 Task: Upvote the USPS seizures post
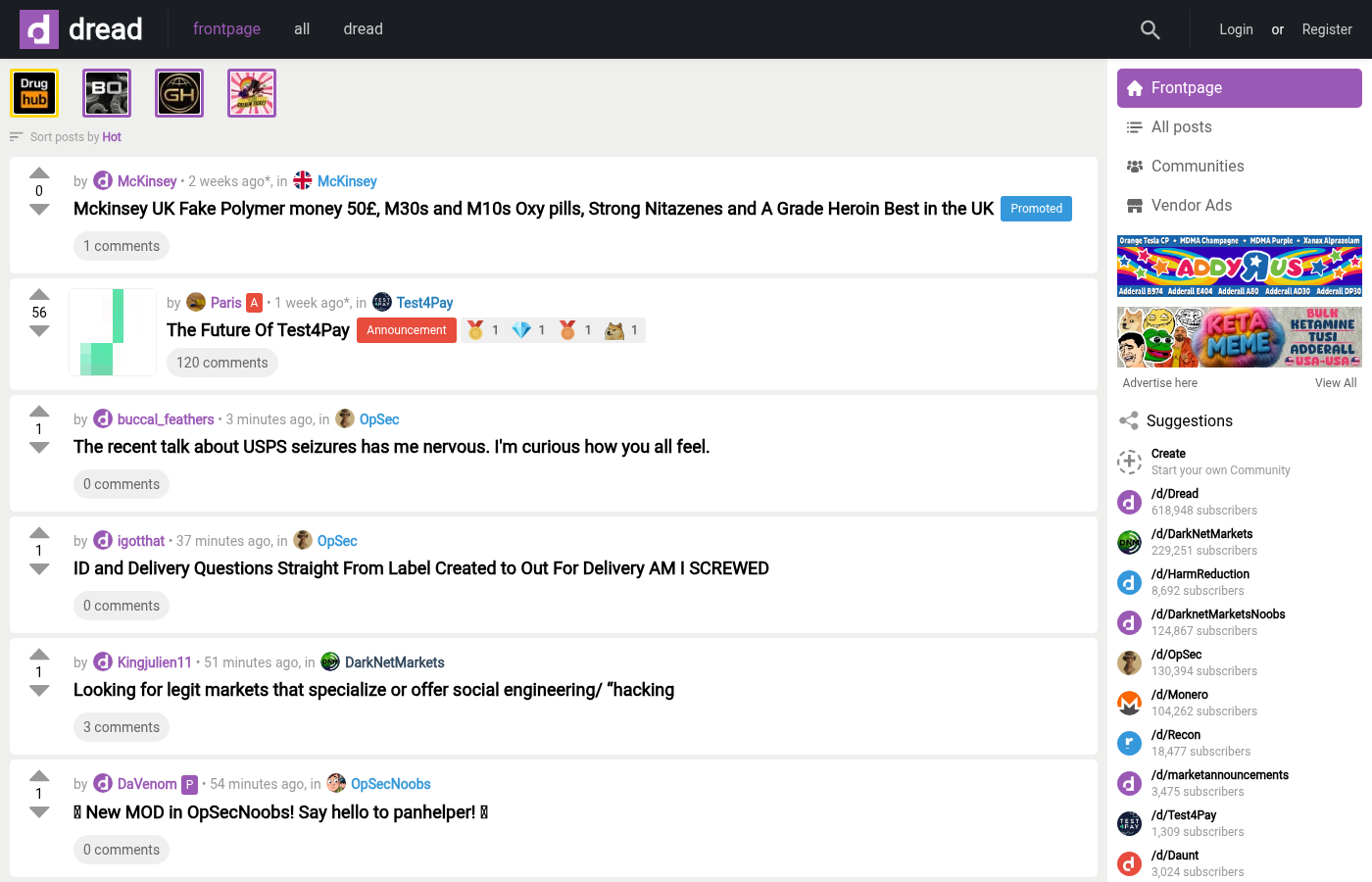point(39,411)
